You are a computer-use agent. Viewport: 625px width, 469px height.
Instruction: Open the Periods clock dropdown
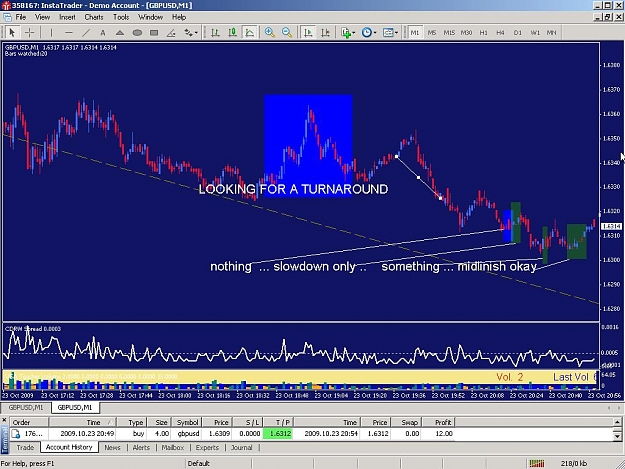369,32
